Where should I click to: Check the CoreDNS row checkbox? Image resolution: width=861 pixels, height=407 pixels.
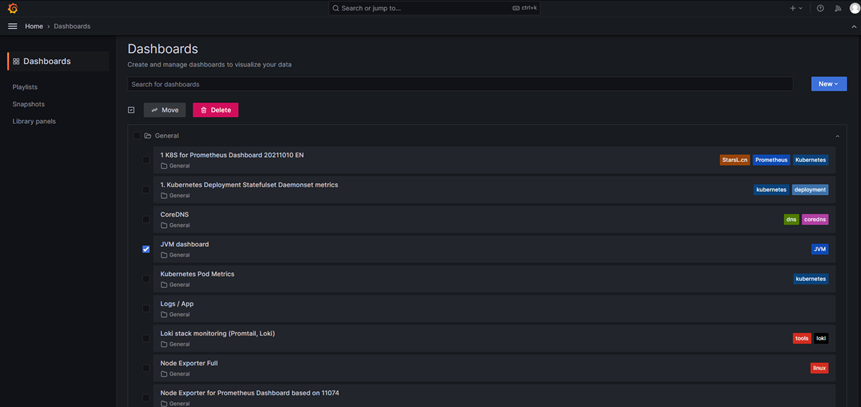pos(146,219)
